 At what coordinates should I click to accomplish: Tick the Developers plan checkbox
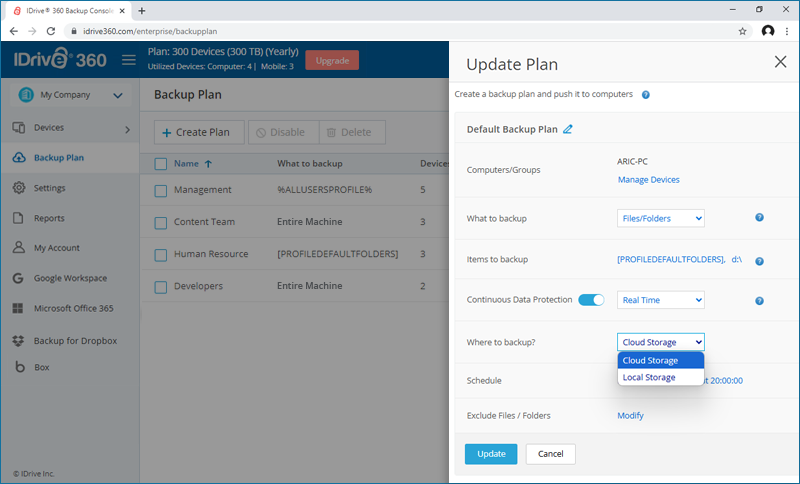tap(160, 286)
